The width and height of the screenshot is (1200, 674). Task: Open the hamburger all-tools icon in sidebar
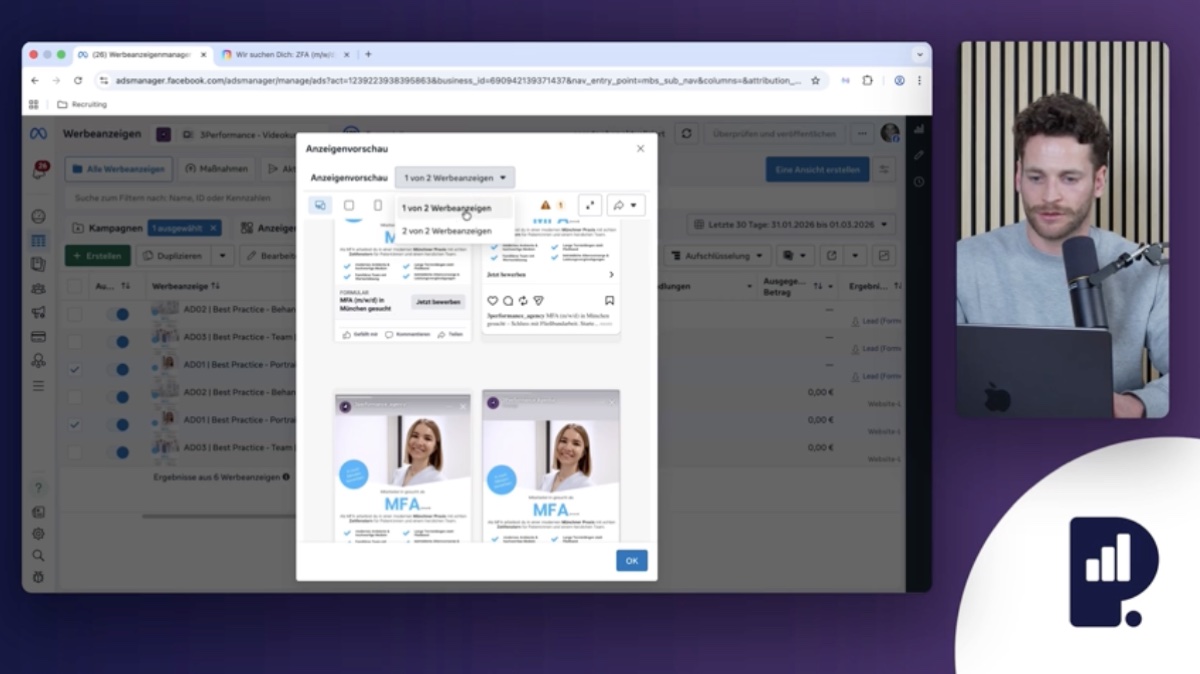tap(38, 385)
